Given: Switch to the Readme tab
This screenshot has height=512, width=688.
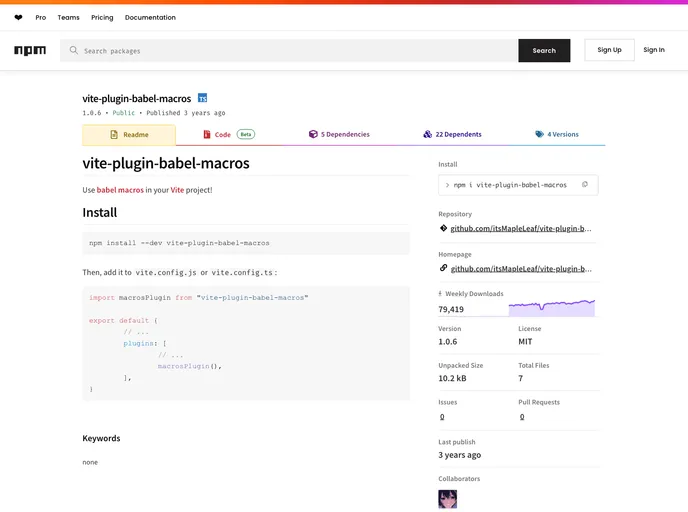Looking at the screenshot, I should coord(129,135).
